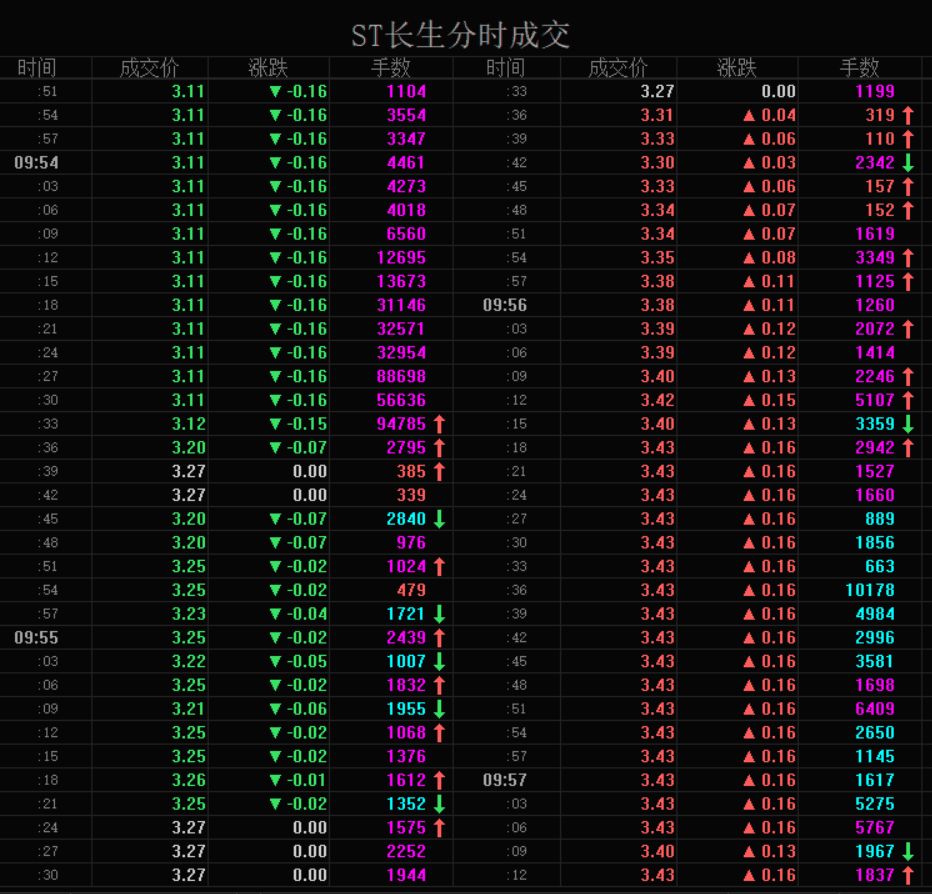Screen dimensions: 932x894
Task: Click the volume value 3581
Action: pos(874,661)
